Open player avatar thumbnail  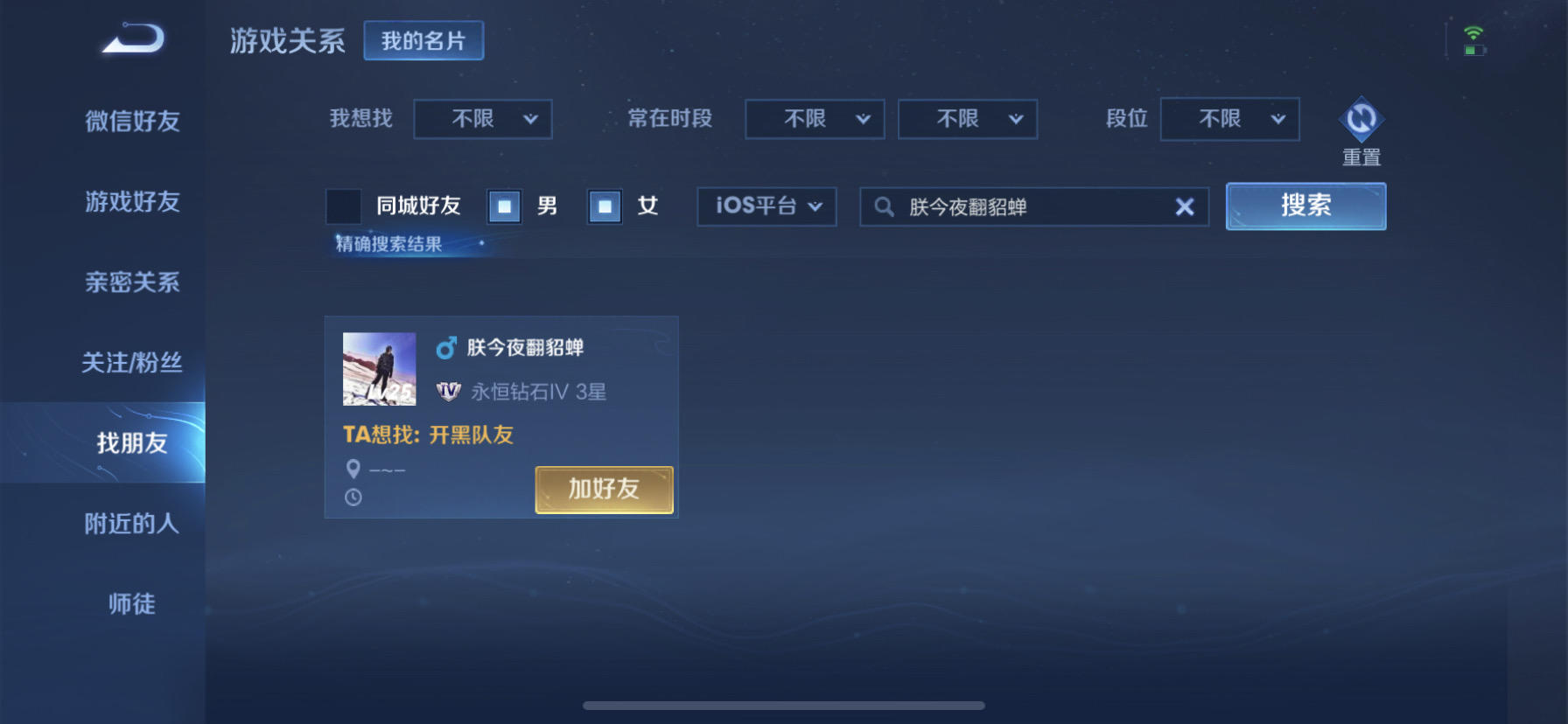[x=380, y=369]
